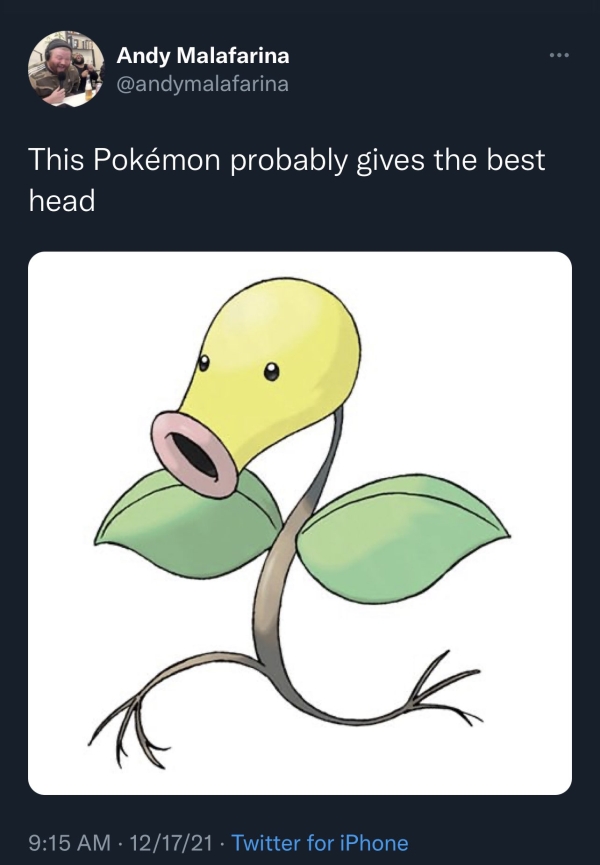Open Andy Malafarina display name link
Image resolution: width=600 pixels, height=865 pixels.
(203, 56)
